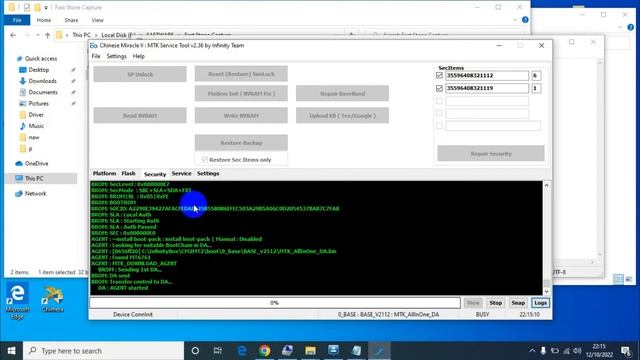Click the Write NVRAM button
This screenshot has width=640, height=360.
241,116
